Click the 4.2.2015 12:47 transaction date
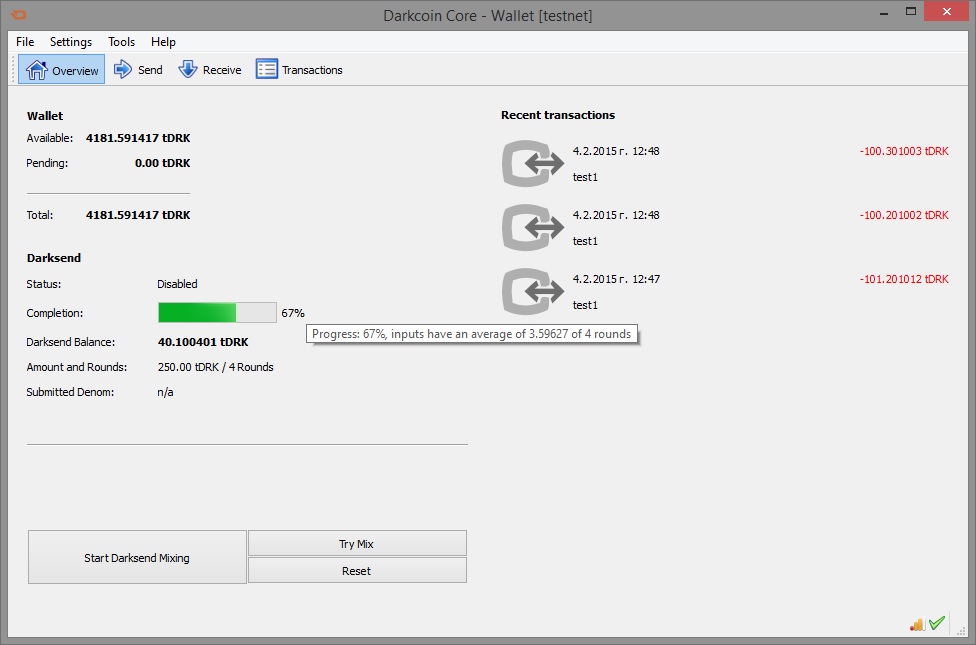 point(616,279)
